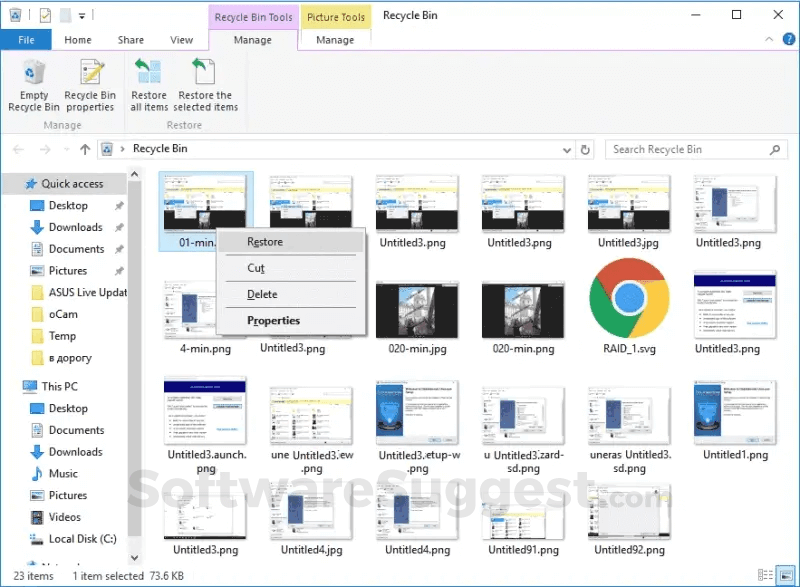Click the Help question mark button
This screenshot has height=587, width=800.
[789, 39]
